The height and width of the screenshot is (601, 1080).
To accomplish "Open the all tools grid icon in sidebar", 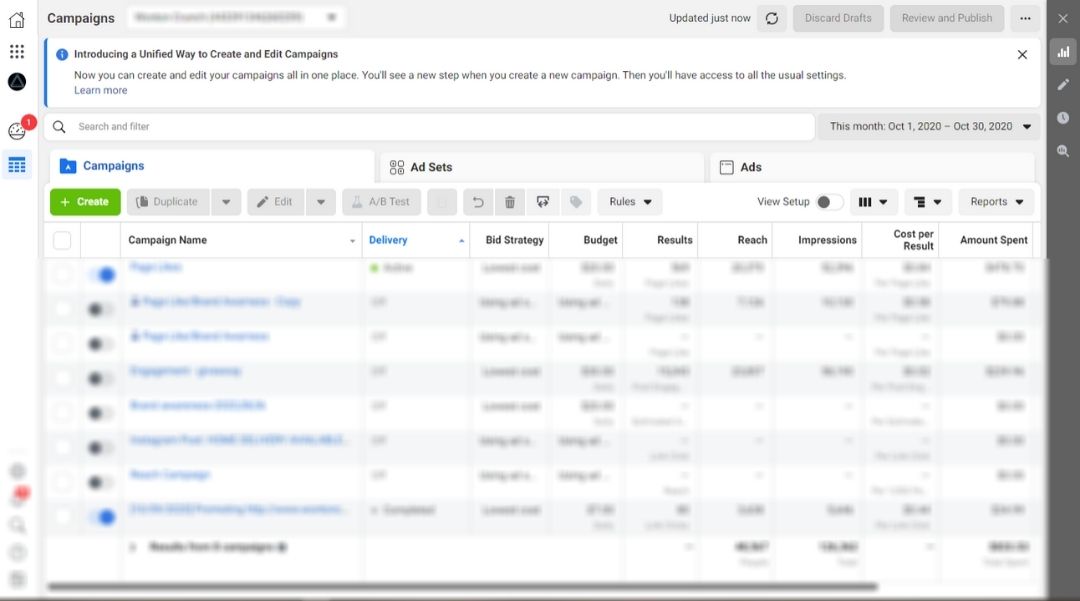I will click(x=16, y=50).
